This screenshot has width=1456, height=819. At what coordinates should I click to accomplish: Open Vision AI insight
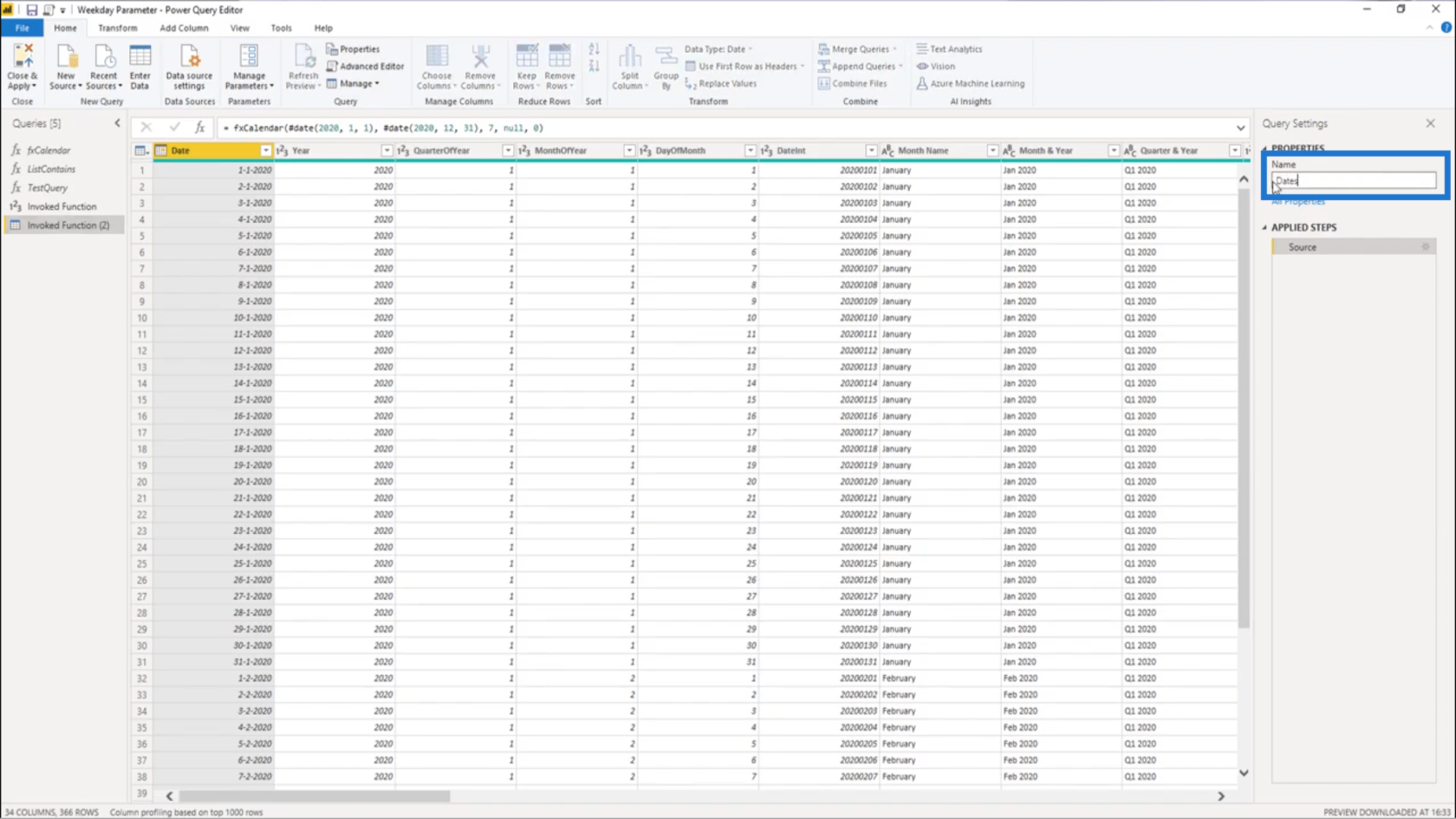point(936,66)
